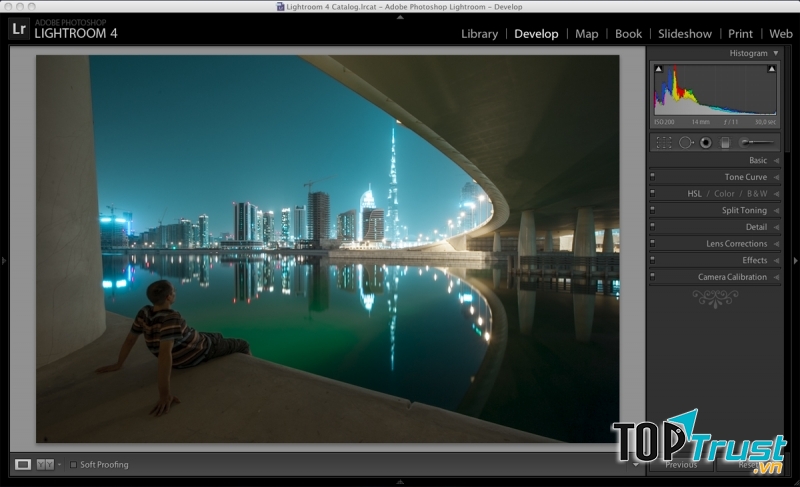Select the Spot Removal tool
Screen dimensions: 800x487
click(686, 143)
